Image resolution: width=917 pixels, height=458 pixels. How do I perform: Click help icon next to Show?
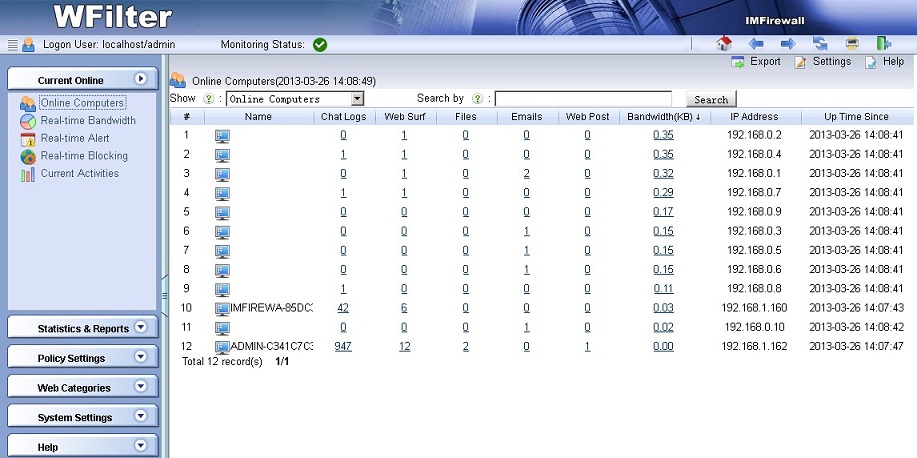point(208,99)
